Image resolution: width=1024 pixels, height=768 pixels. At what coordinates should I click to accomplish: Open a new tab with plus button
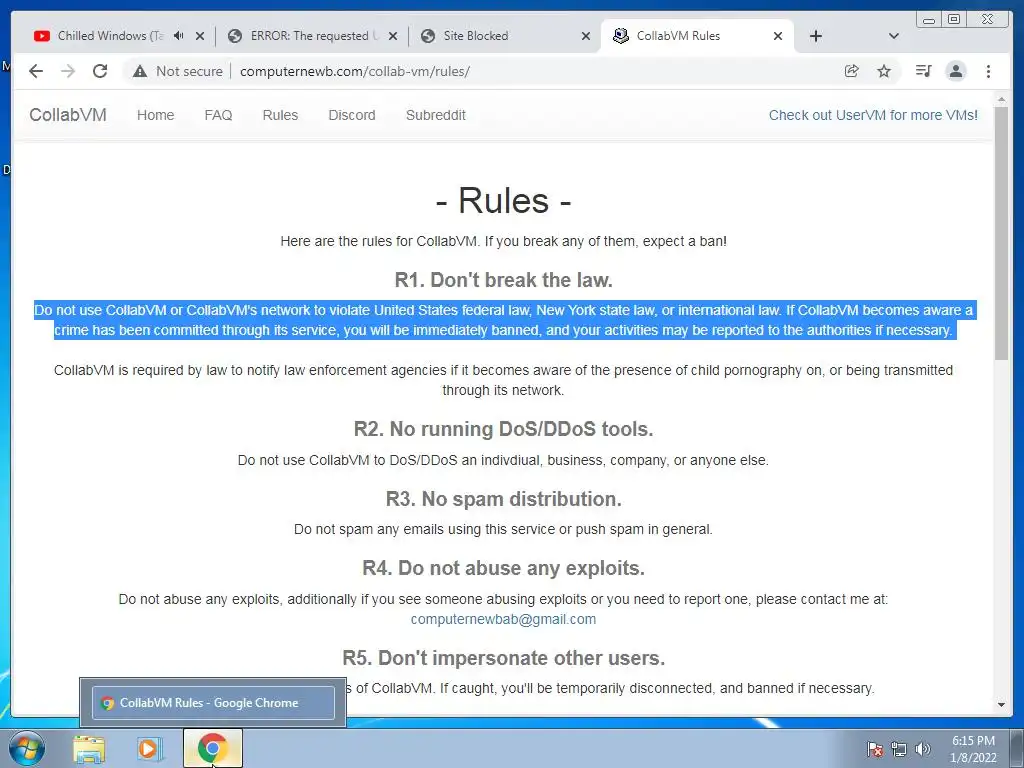[816, 36]
